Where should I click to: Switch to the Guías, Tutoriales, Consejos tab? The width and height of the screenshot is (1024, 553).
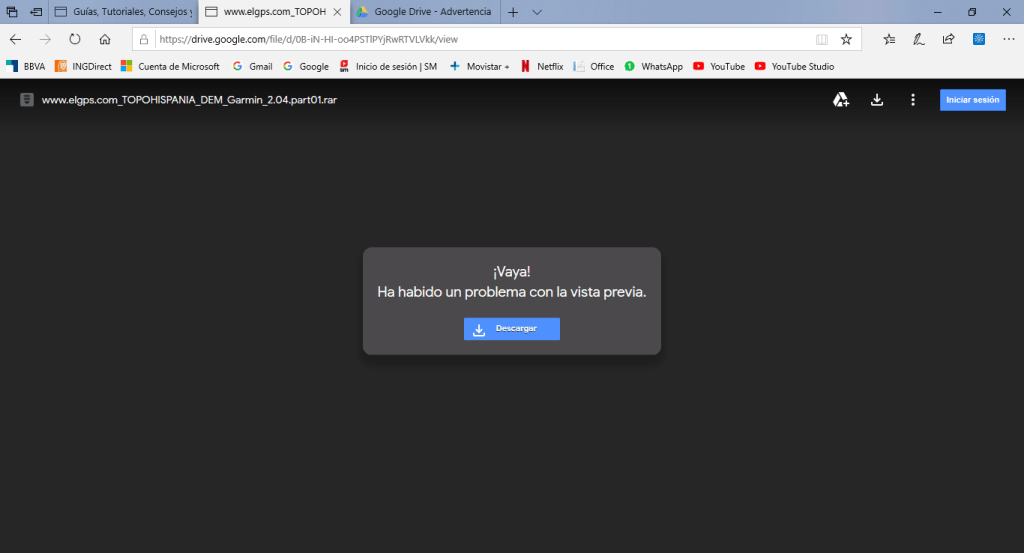[122, 12]
